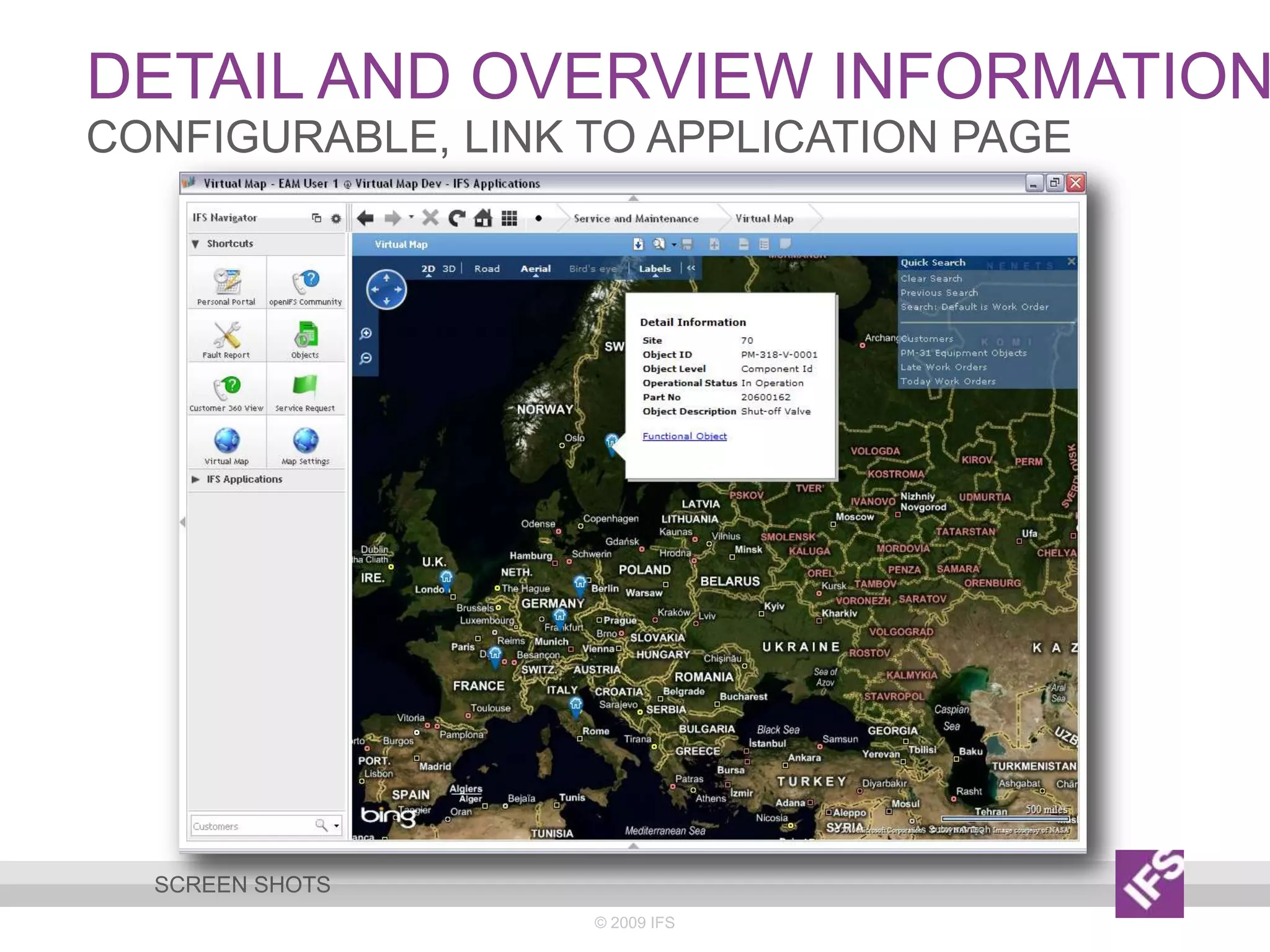Click the search magnifier icon in header
The image size is (1270, 952).
659,244
